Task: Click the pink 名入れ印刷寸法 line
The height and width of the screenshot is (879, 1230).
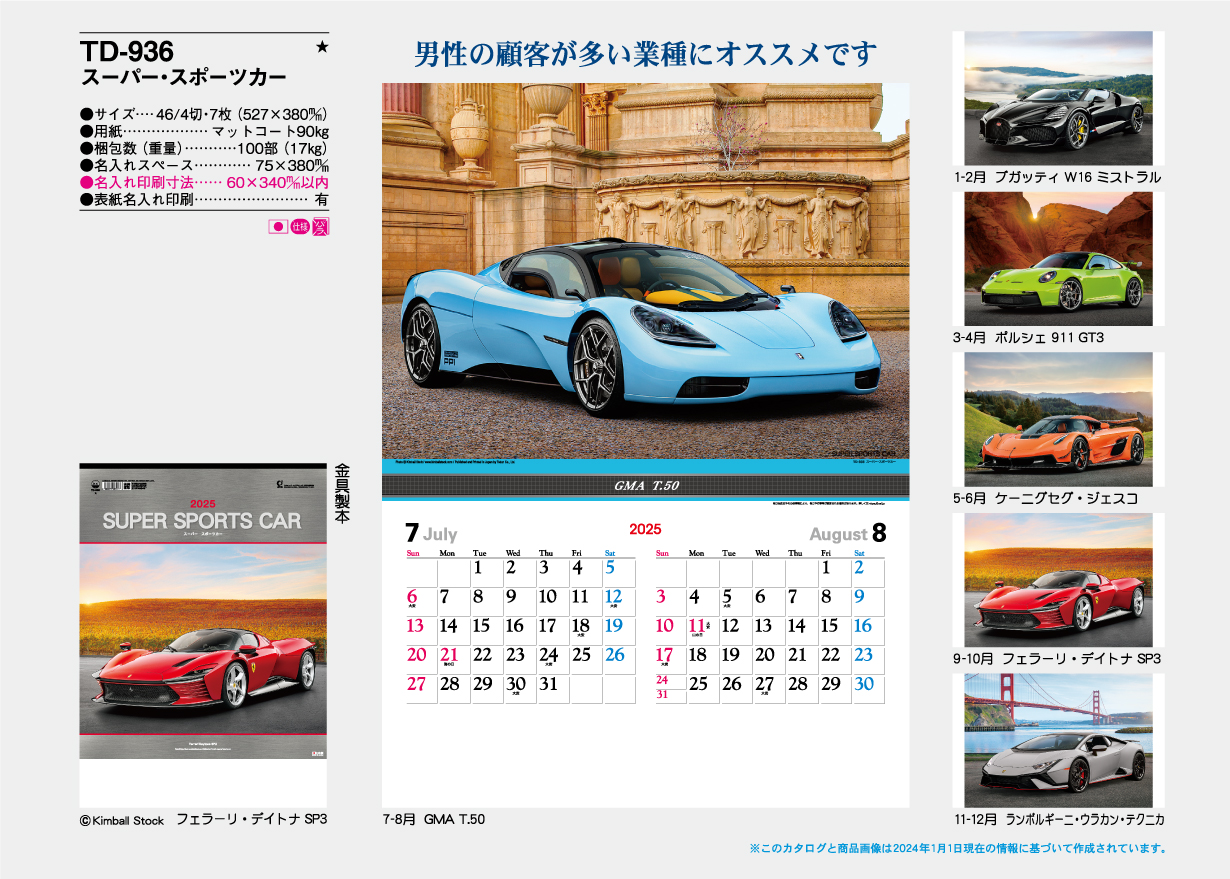Action: (x=204, y=183)
